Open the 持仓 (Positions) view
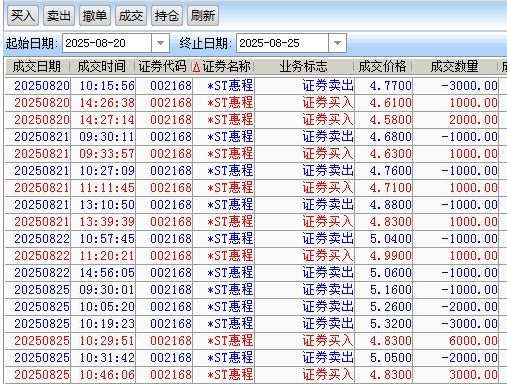Image resolution: width=507 pixels, height=385 pixels. point(167,16)
